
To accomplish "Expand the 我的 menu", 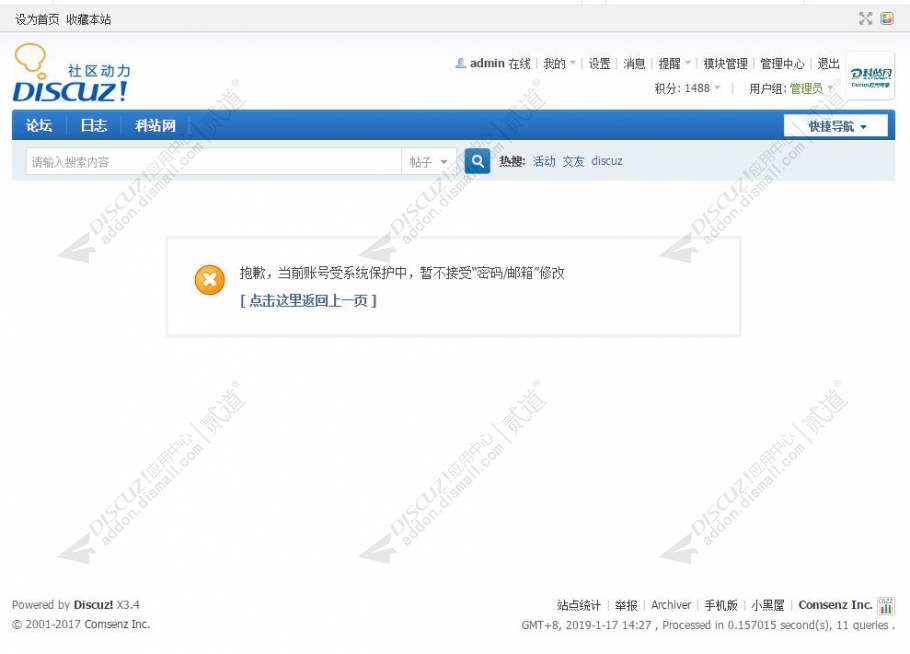I will (559, 63).
